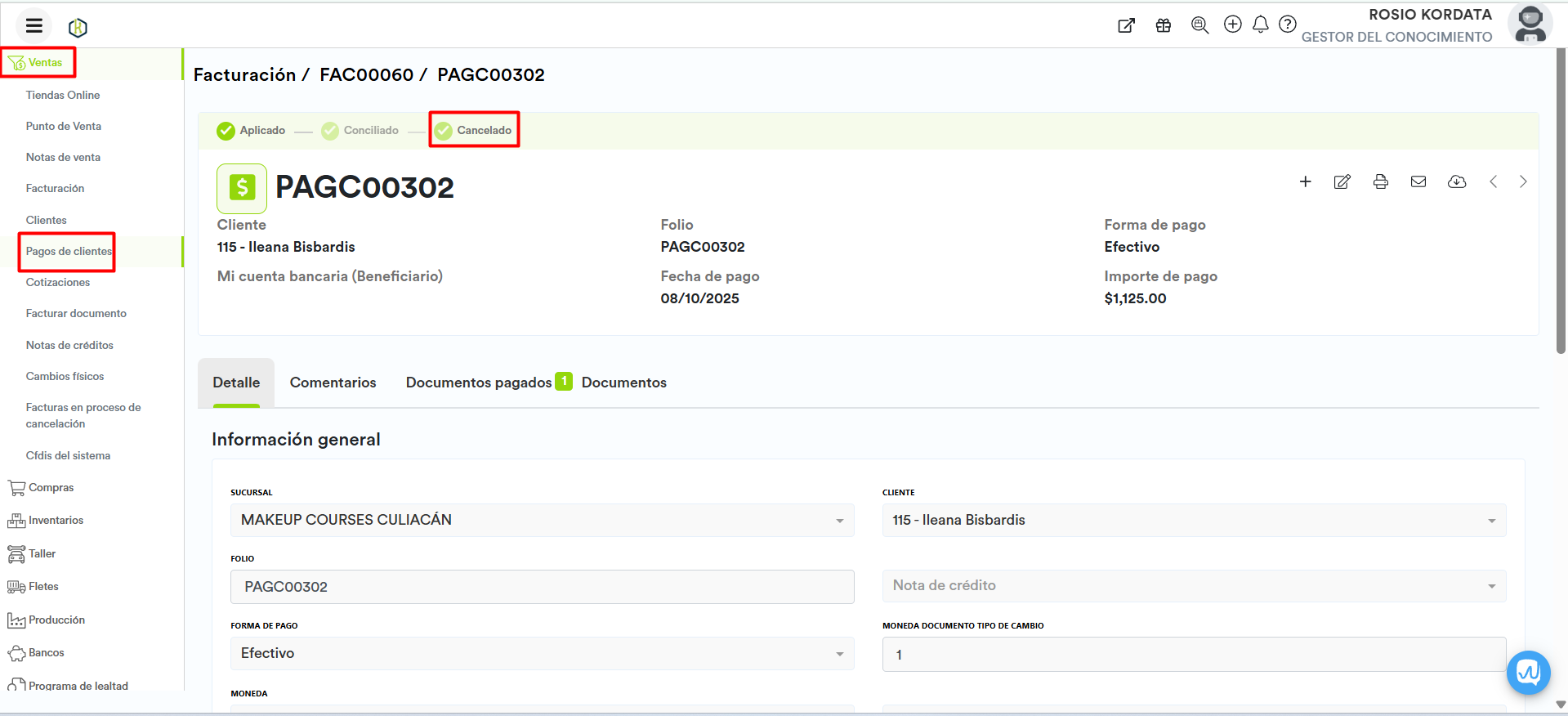Open the Documentos pagados tab

pyautogui.click(x=479, y=383)
